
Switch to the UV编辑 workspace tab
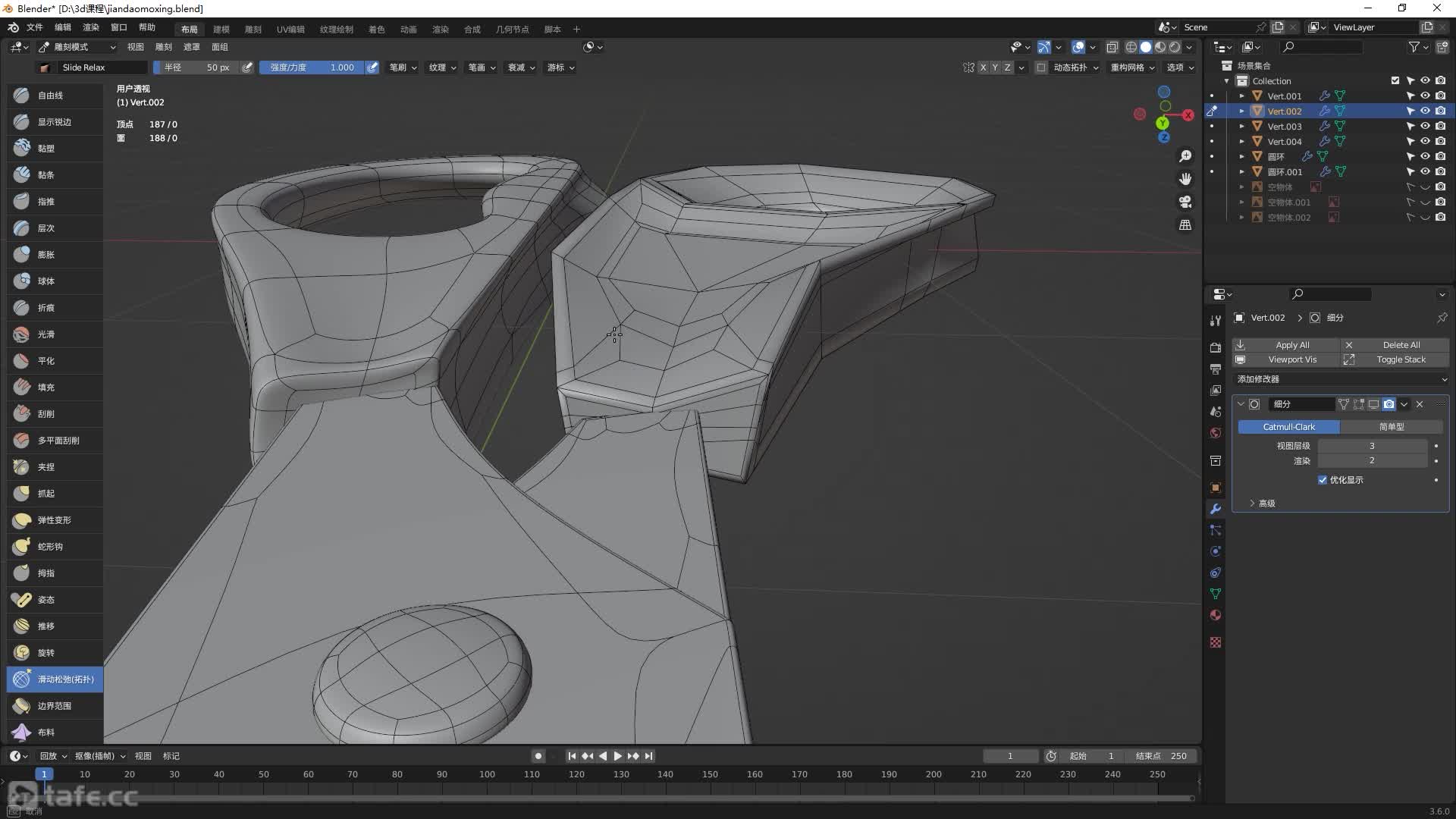click(290, 30)
